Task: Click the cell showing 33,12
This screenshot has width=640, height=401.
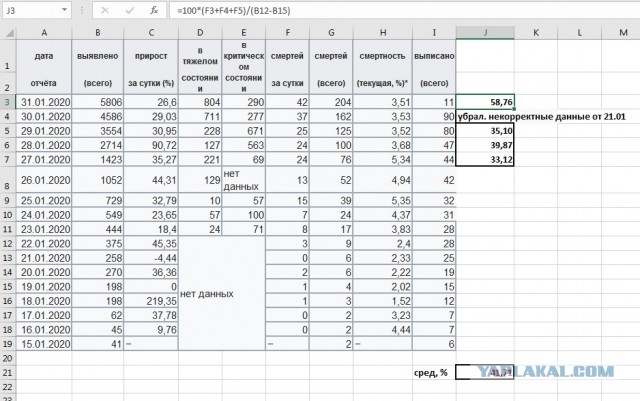Action: click(485, 159)
